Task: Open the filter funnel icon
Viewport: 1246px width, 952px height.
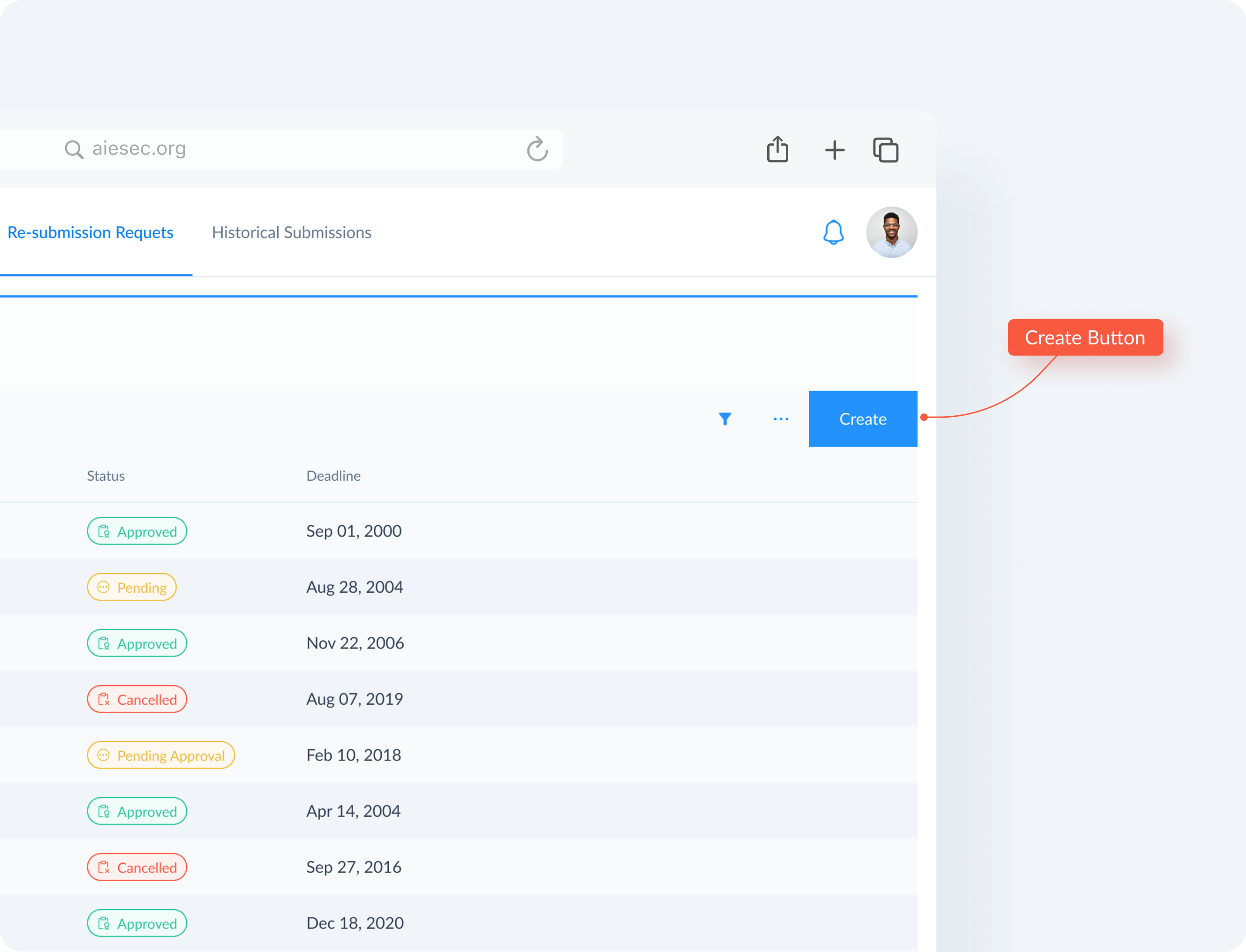Action: click(x=725, y=419)
